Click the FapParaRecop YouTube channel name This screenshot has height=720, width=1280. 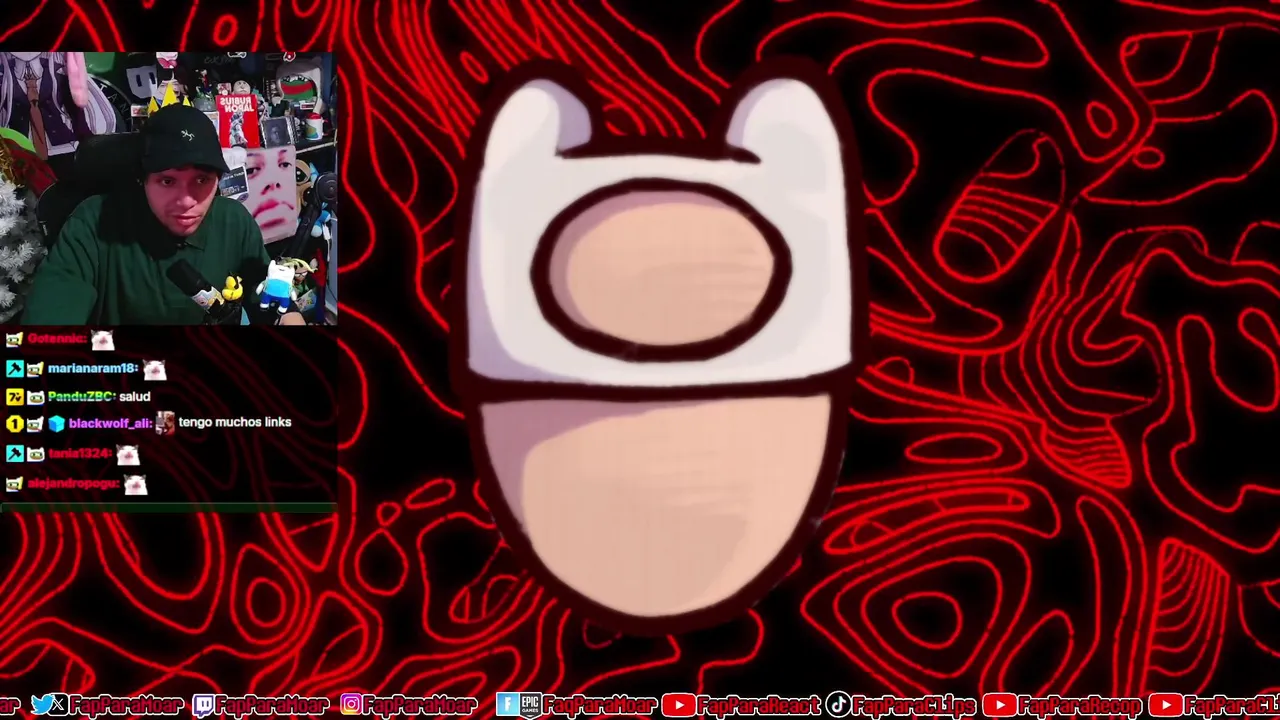(x=1079, y=705)
